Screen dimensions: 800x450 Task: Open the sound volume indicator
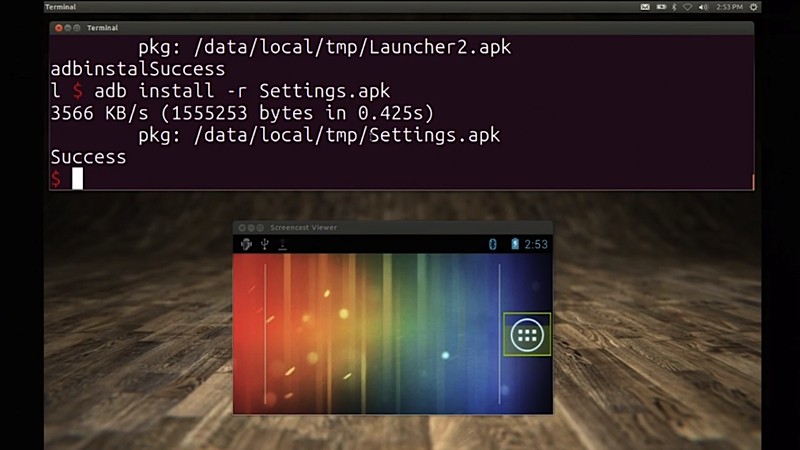coord(703,7)
